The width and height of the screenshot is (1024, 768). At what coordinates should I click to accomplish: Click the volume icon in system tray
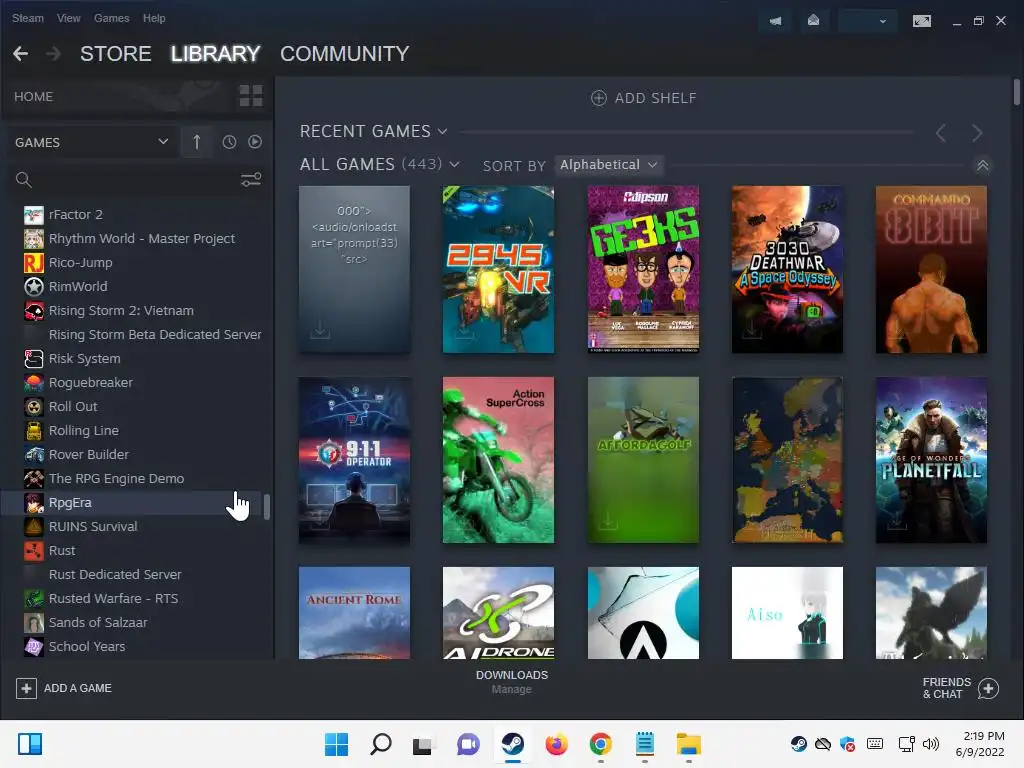[931, 744]
